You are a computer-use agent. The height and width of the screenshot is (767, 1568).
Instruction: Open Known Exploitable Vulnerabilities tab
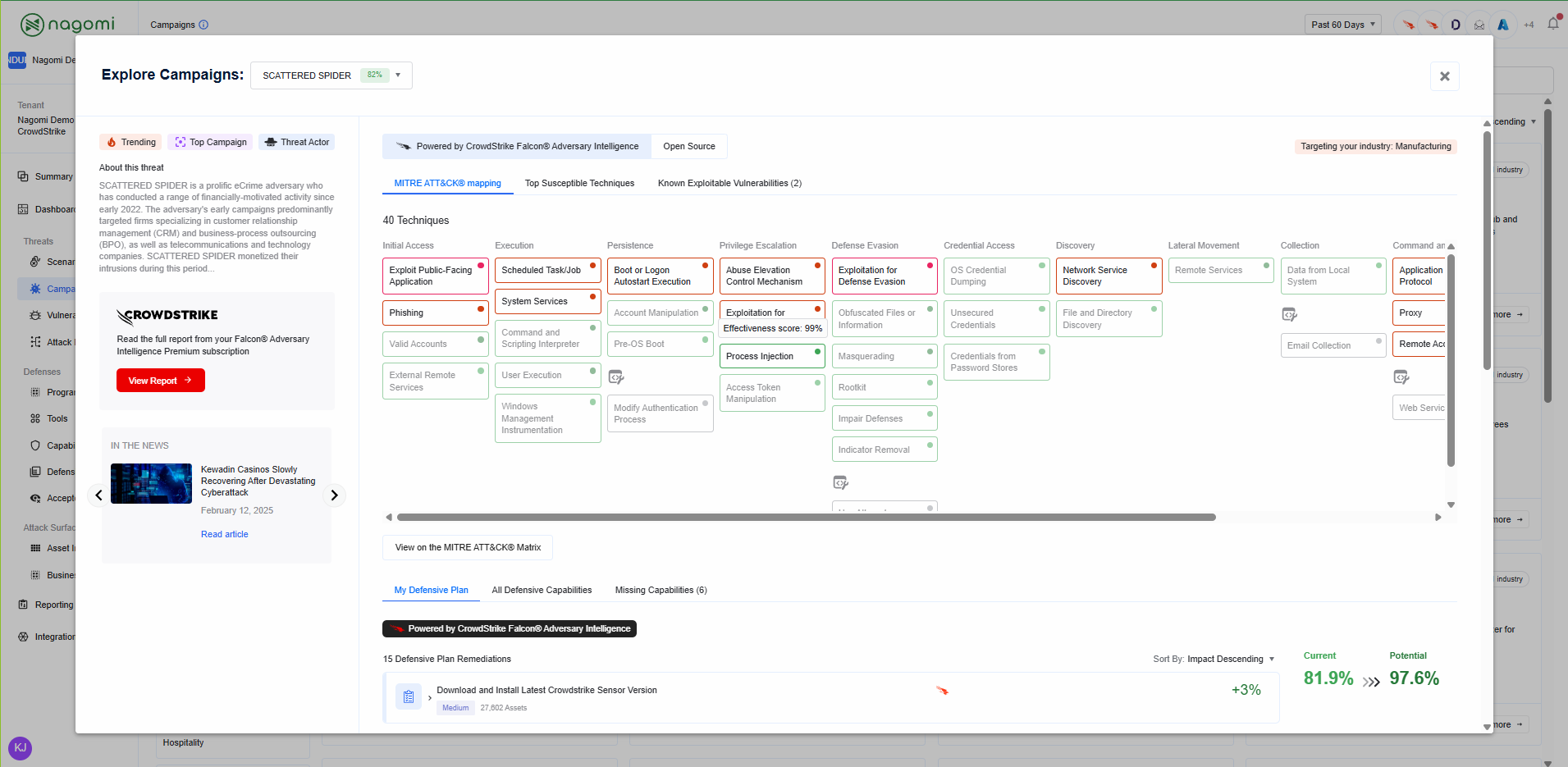729,183
